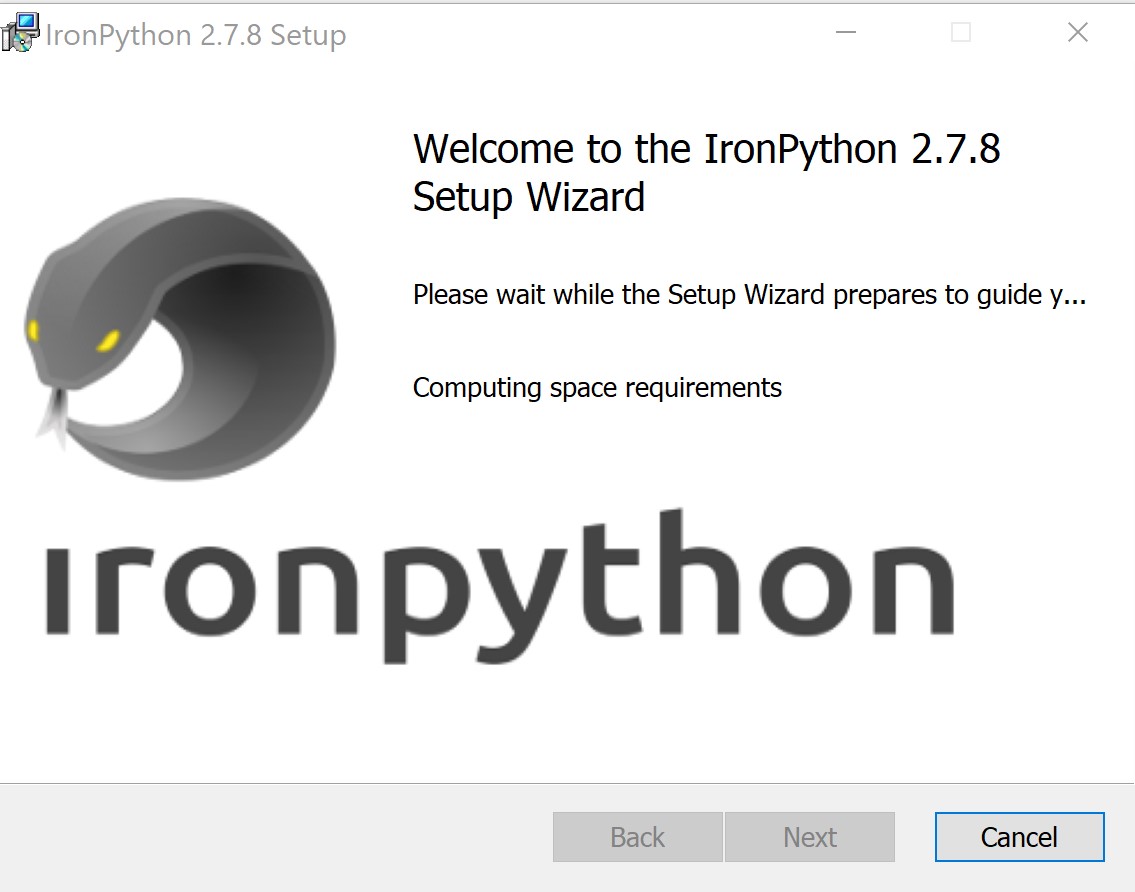Click the disabled Next button
Viewport: 1135px width, 892px height.
pos(809,837)
